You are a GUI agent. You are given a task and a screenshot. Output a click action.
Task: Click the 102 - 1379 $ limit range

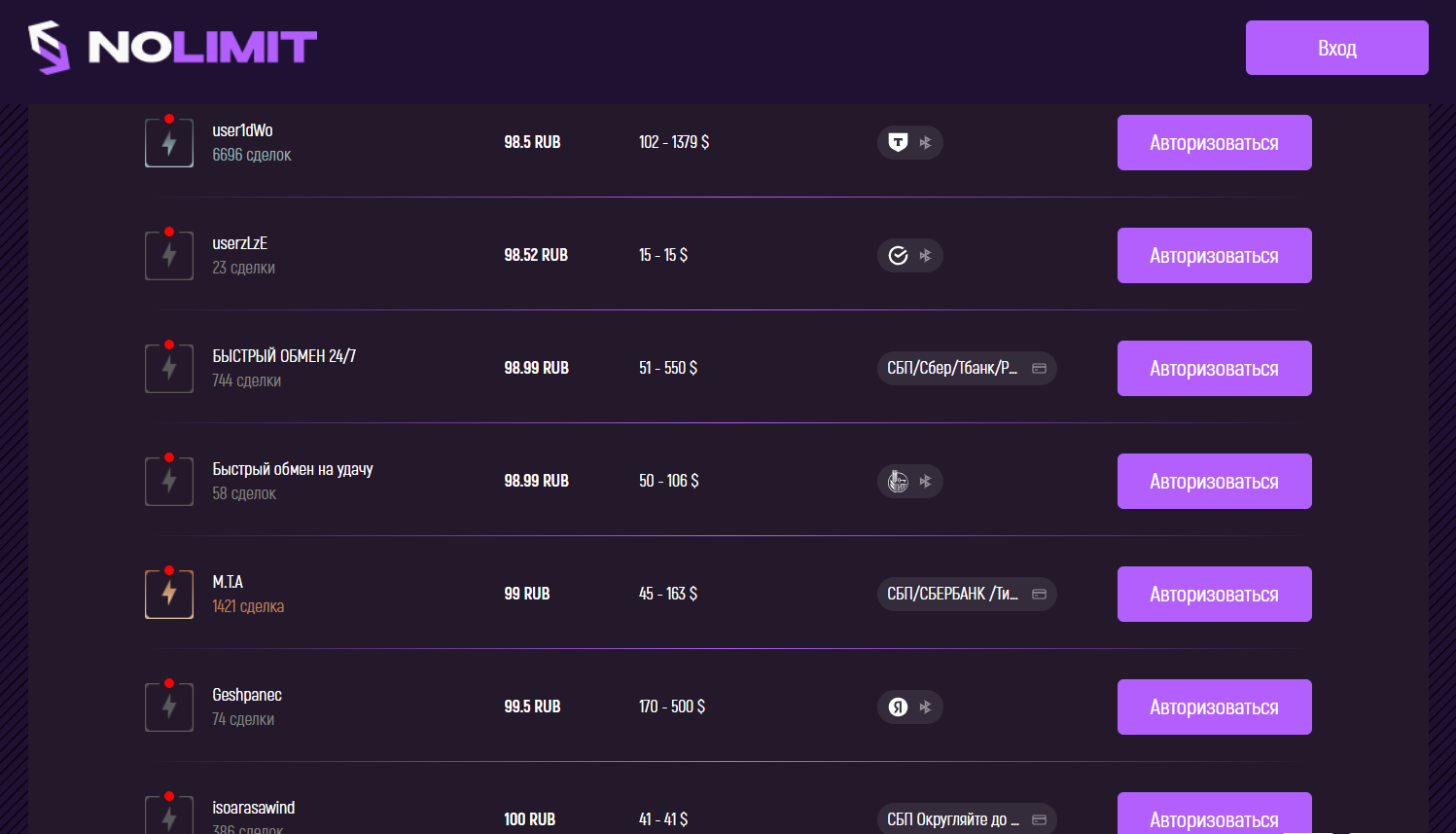tap(674, 142)
